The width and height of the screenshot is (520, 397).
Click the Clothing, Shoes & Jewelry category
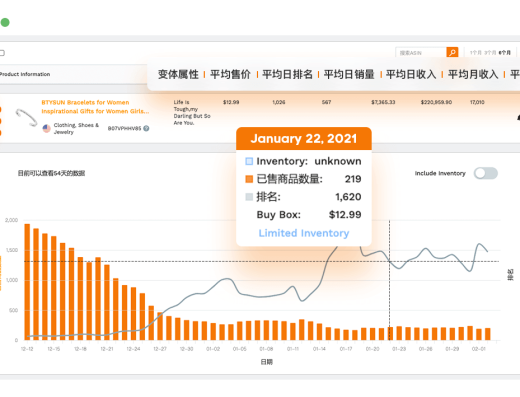pyautogui.click(x=76, y=128)
